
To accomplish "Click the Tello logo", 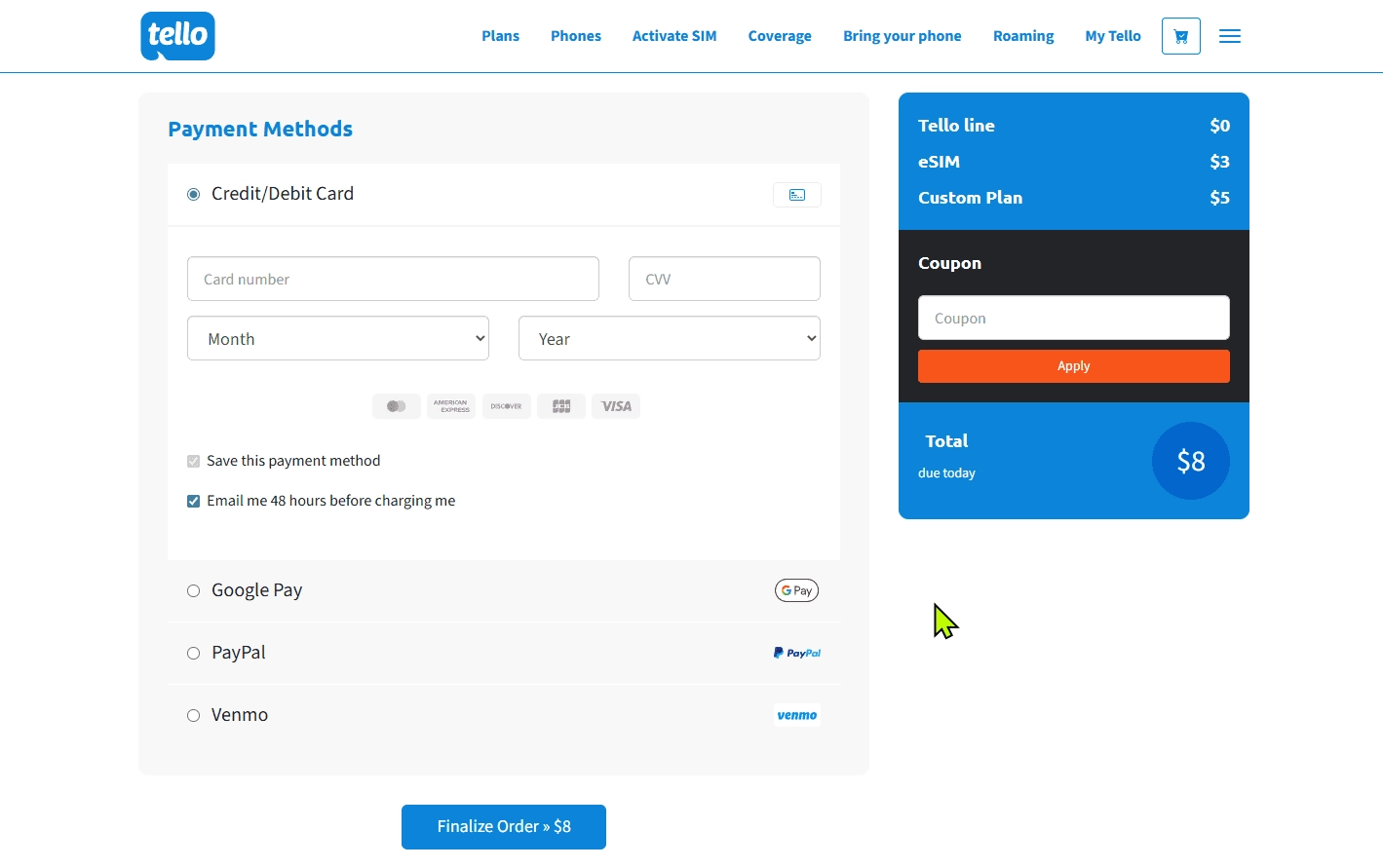I will [x=177, y=36].
